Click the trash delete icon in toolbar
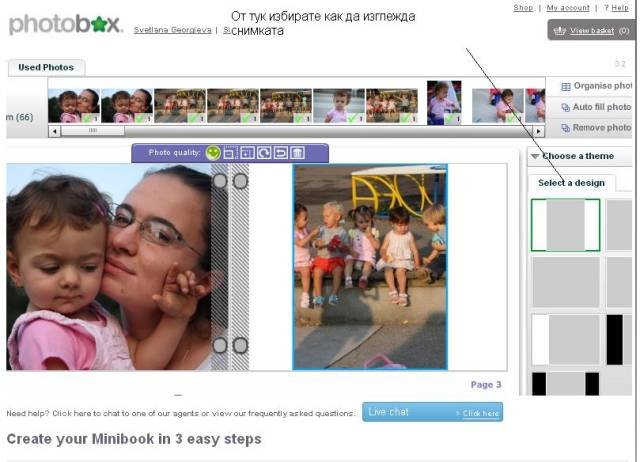 pos(298,153)
